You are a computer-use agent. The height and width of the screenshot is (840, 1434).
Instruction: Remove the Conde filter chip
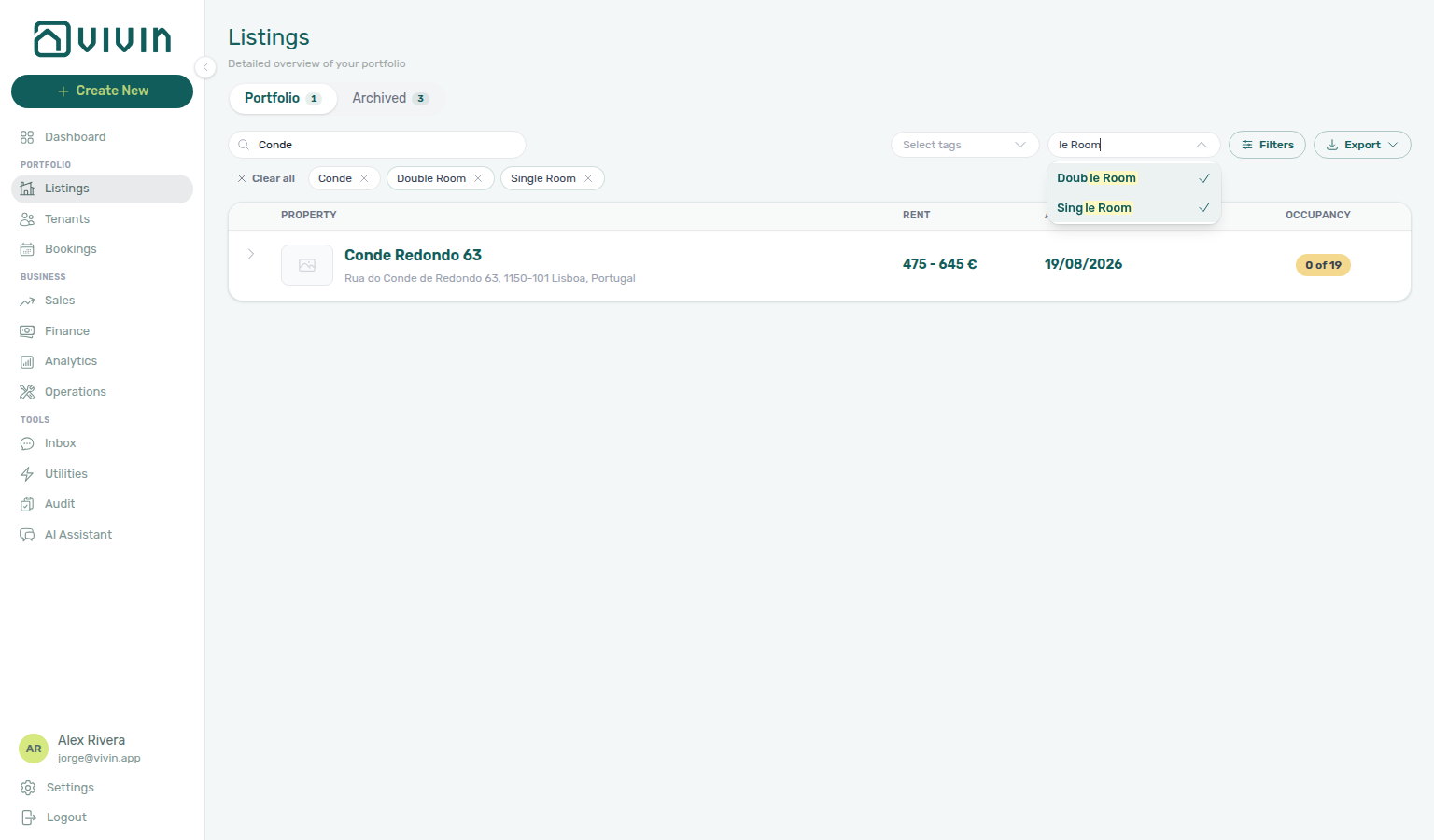(364, 178)
